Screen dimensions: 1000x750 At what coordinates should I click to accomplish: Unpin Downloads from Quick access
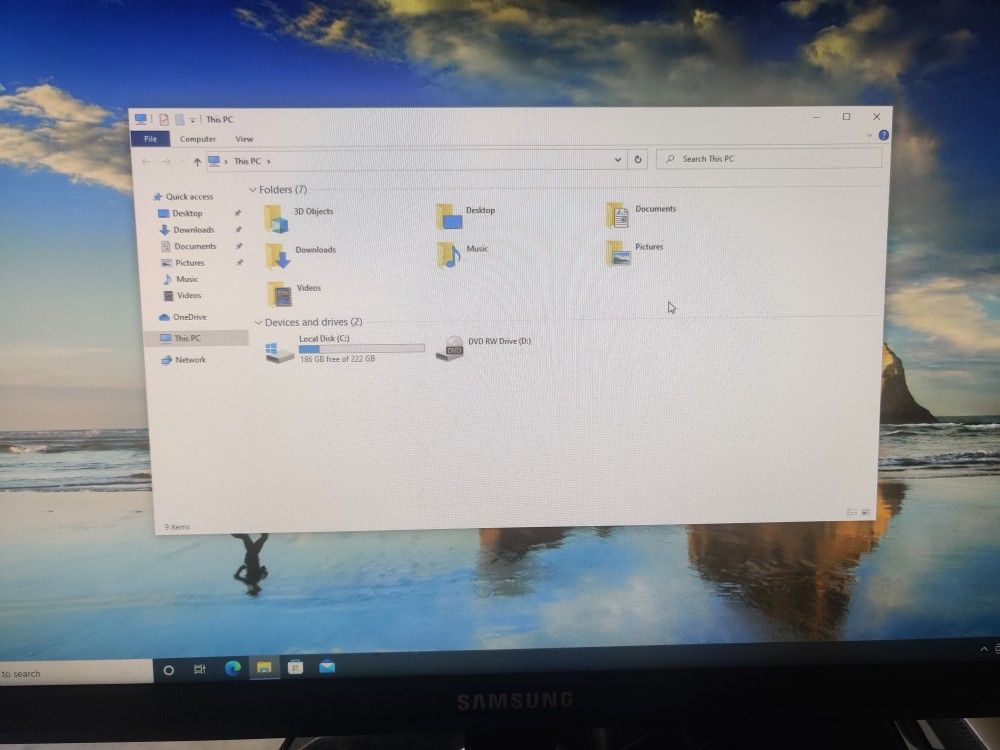[238, 230]
